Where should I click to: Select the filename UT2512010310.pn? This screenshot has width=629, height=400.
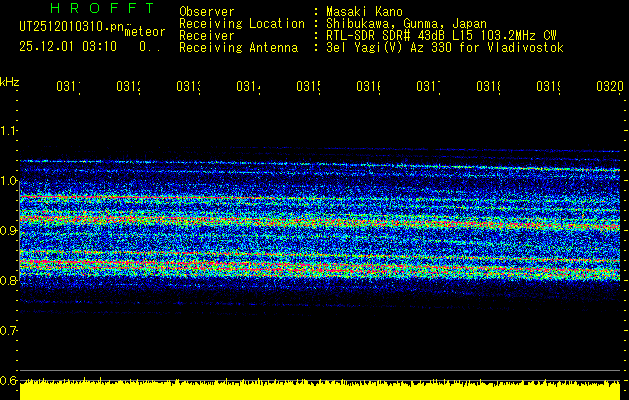click(71, 26)
